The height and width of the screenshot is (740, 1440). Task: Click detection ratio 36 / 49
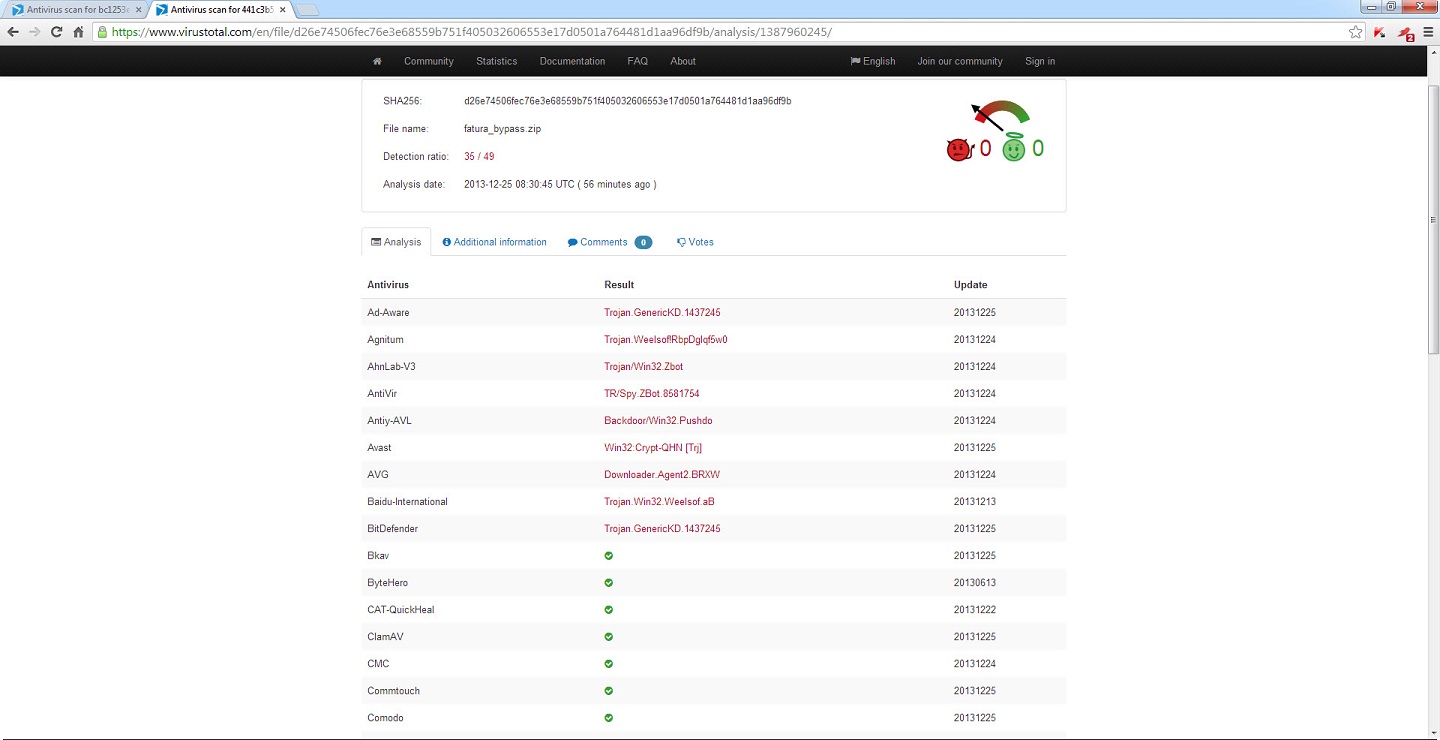click(479, 157)
